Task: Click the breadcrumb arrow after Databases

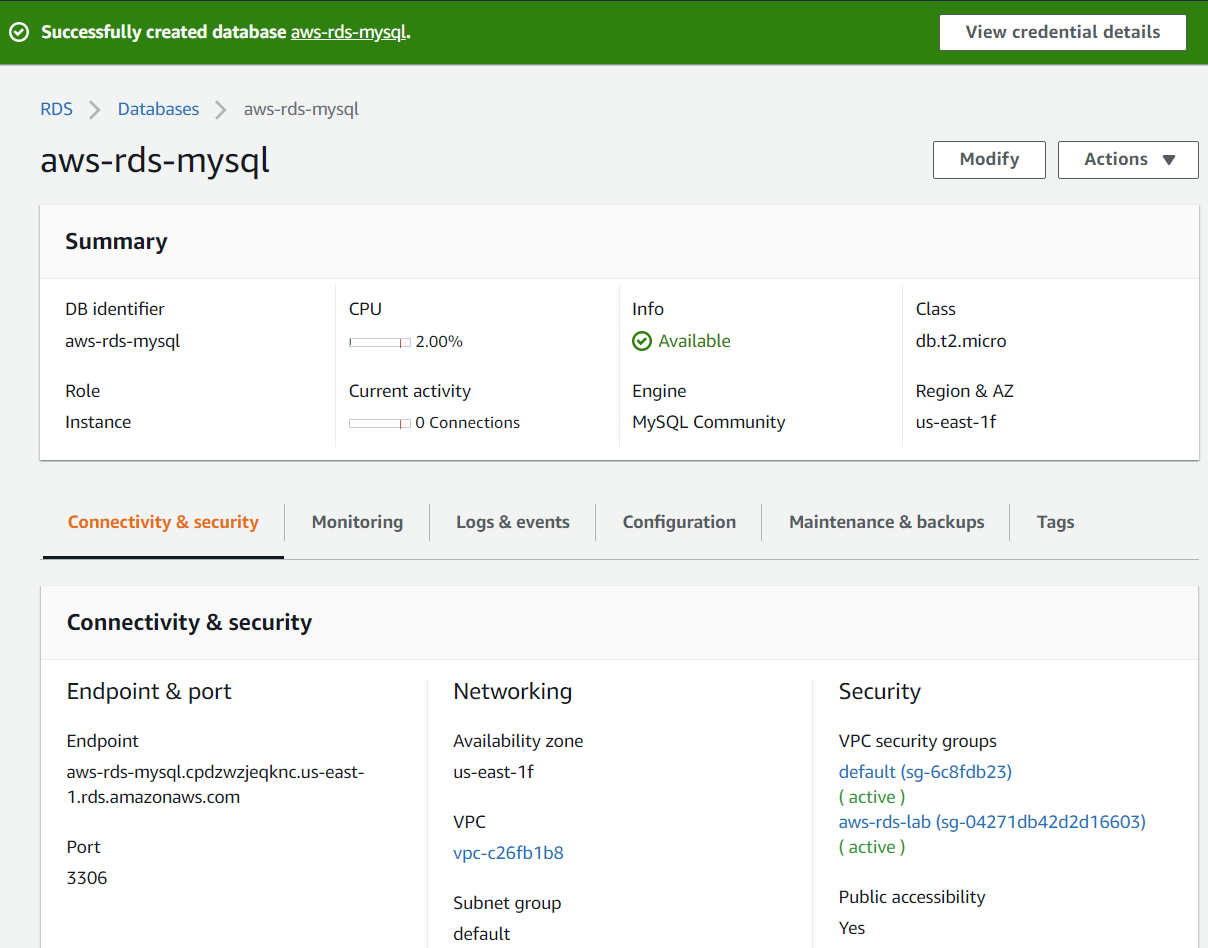Action: [221, 110]
